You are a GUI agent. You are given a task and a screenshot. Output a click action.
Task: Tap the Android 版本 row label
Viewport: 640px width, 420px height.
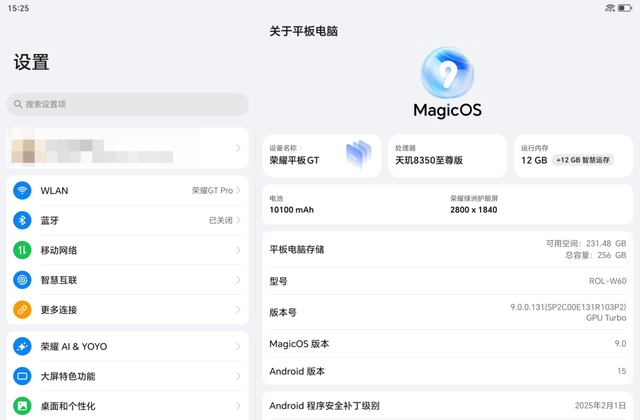pos(297,371)
